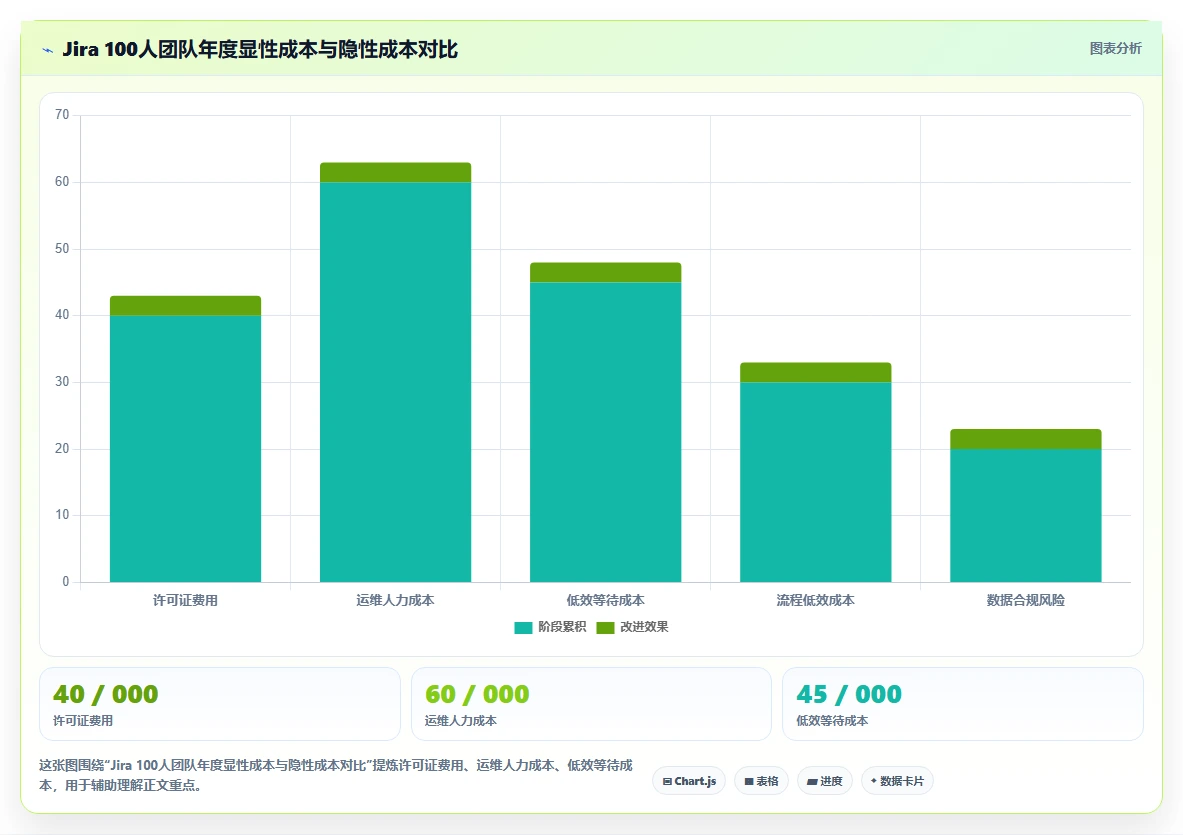The width and height of the screenshot is (1183, 835).
Task: Click the teal bar for 许可证费用
Action: click(x=186, y=448)
